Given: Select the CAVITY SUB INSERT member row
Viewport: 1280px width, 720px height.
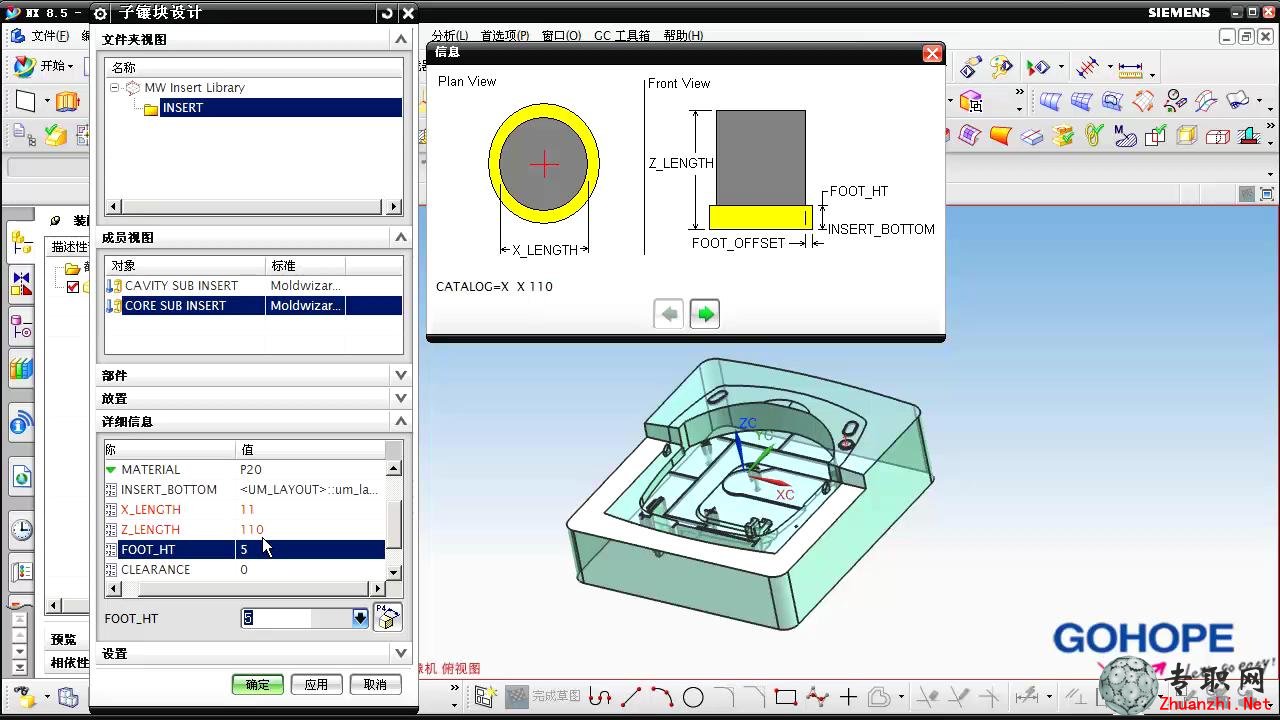Looking at the screenshot, I should tap(254, 286).
